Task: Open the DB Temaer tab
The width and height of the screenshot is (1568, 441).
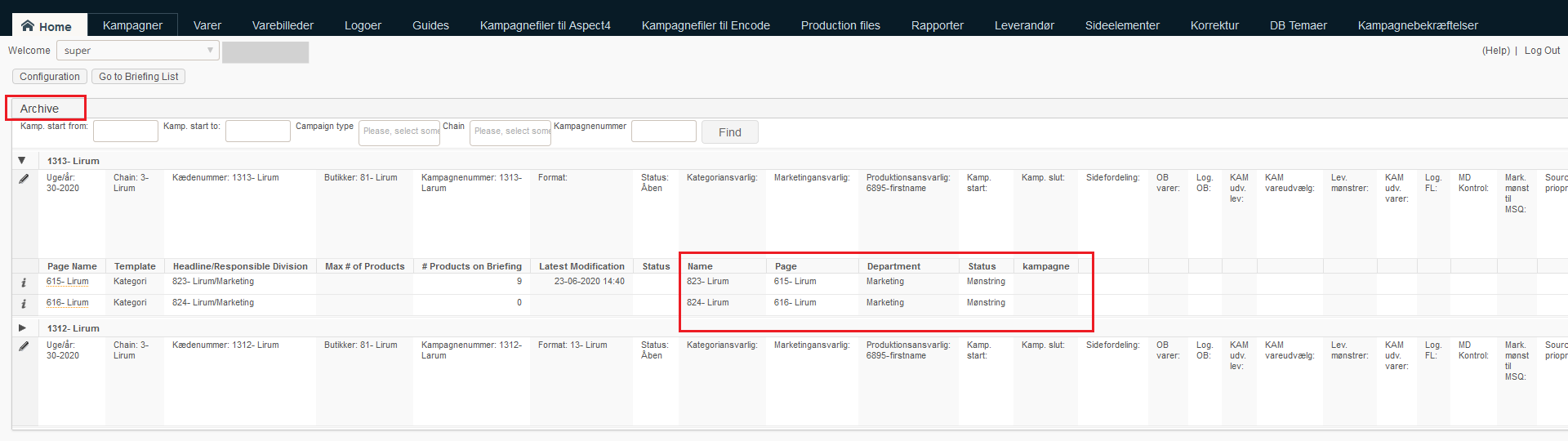Action: click(1298, 25)
